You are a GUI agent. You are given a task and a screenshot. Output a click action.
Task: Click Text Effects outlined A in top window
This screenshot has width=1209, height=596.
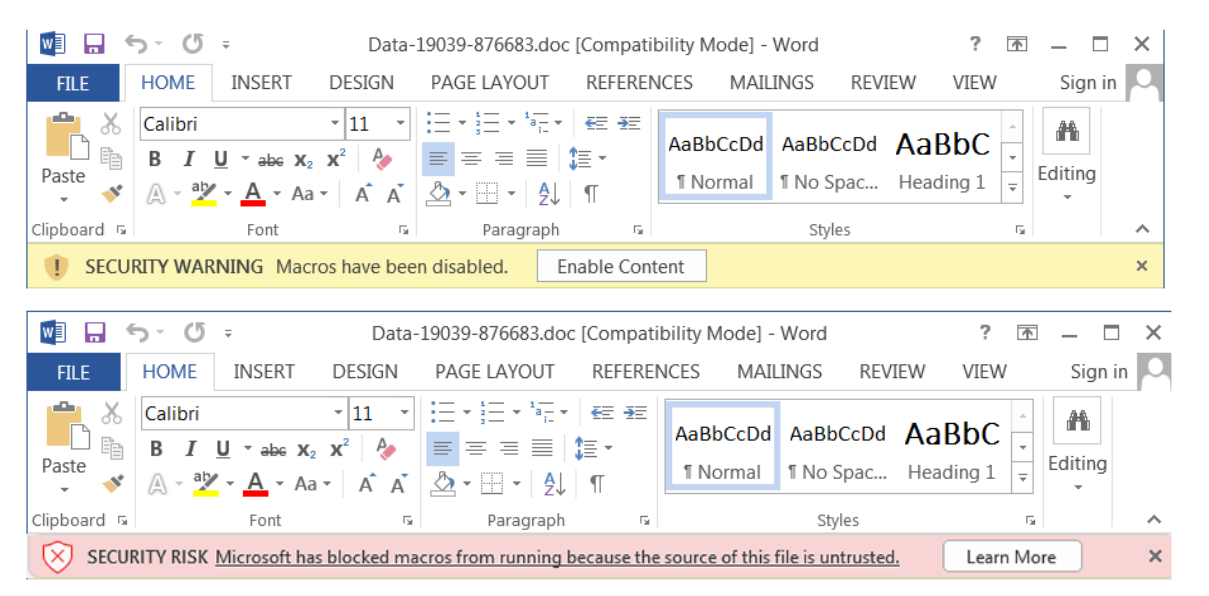click(156, 194)
